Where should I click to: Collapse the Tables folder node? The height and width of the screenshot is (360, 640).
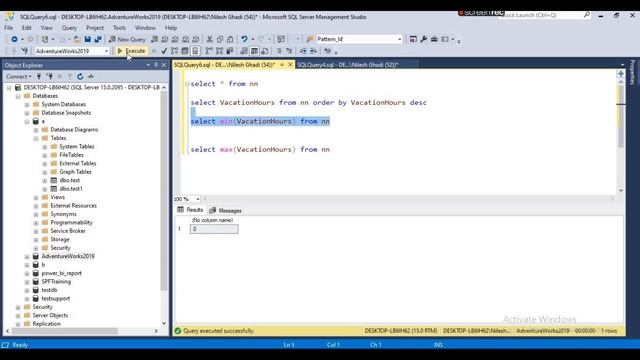click(x=36, y=138)
